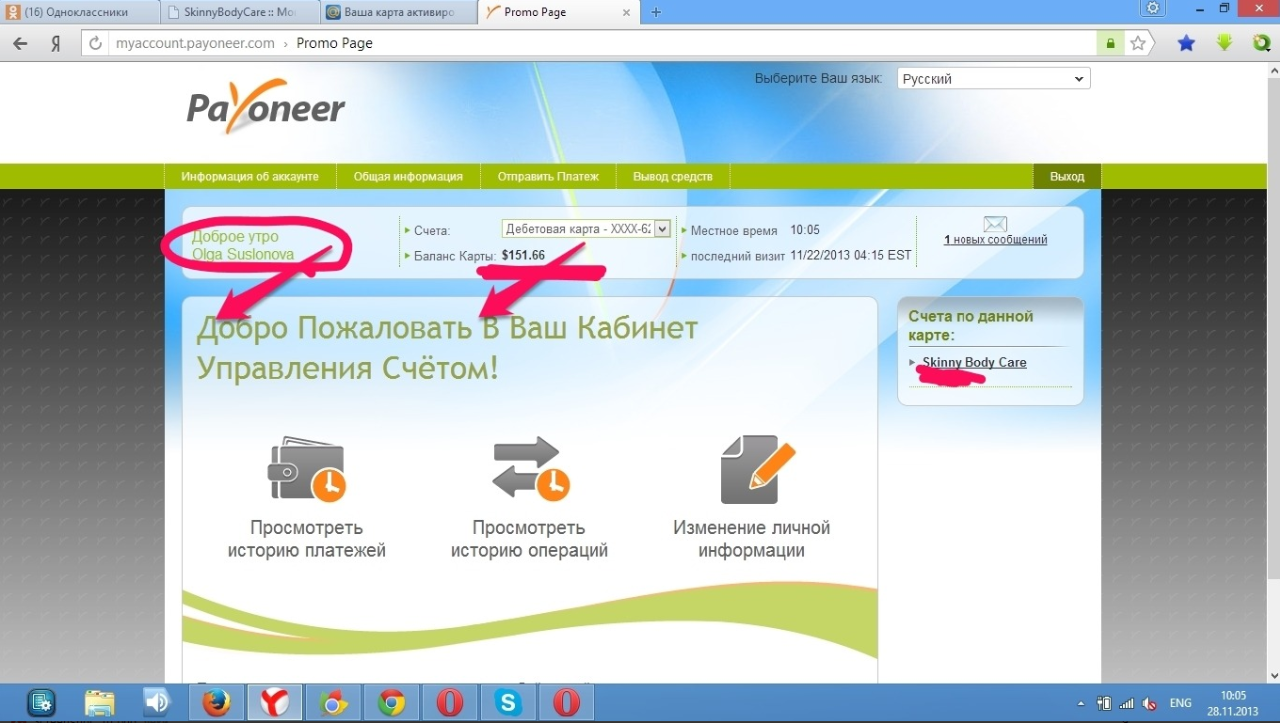The image size is (1280, 723).
Task: Open the 1 новых сообщений link
Action: pyautogui.click(x=995, y=240)
